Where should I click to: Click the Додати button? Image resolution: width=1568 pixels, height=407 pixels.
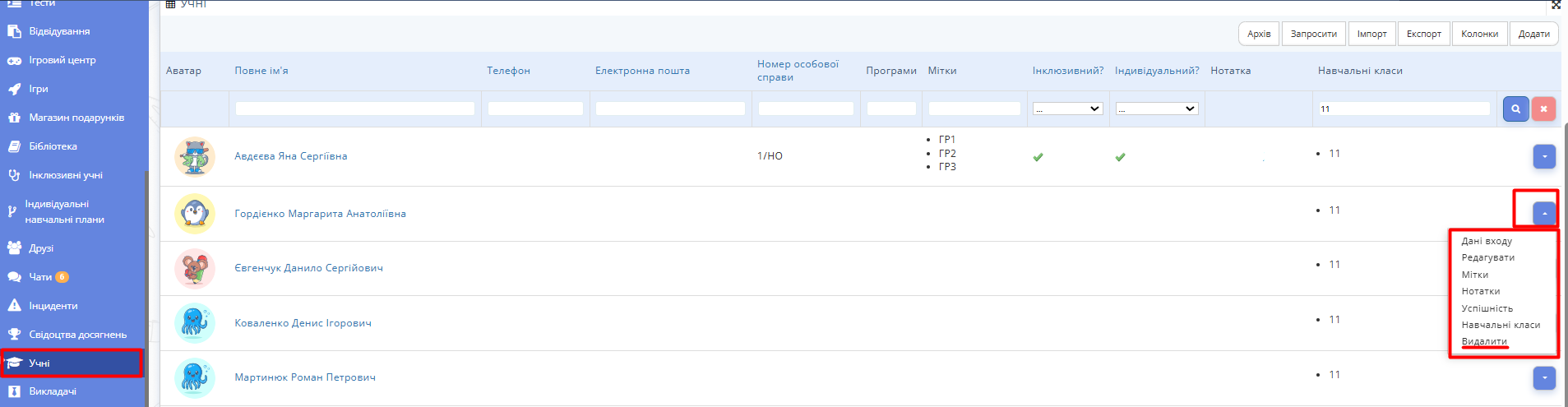[1533, 34]
